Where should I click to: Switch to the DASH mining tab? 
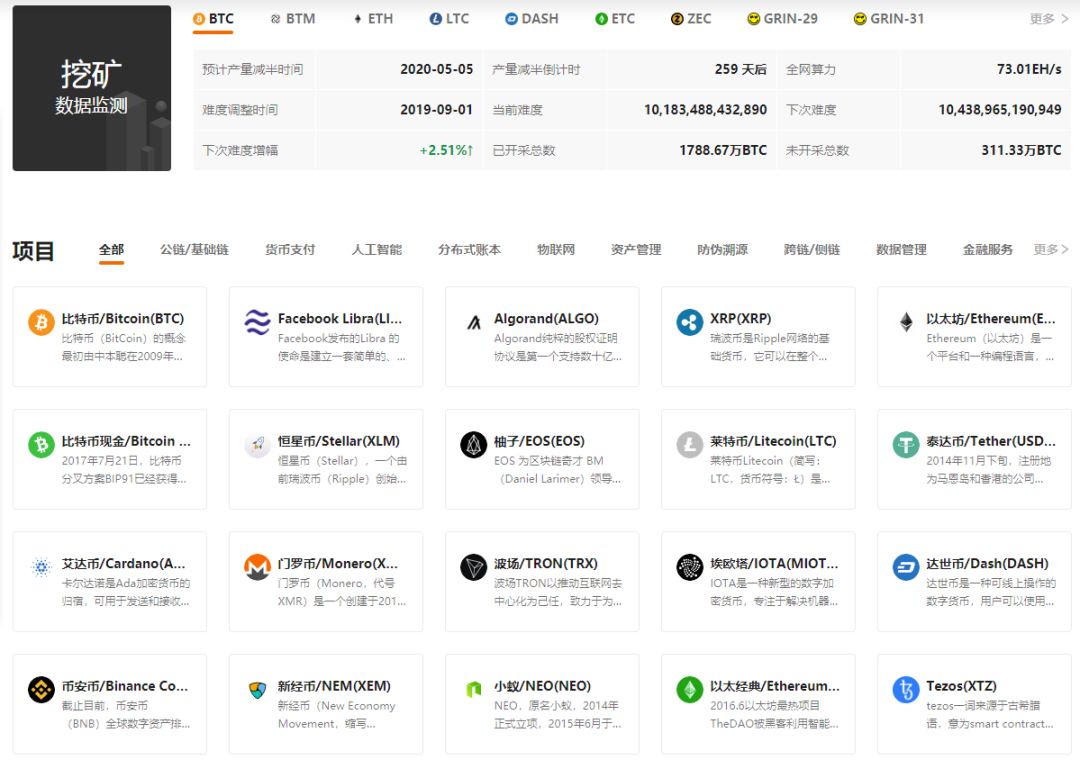(x=532, y=19)
